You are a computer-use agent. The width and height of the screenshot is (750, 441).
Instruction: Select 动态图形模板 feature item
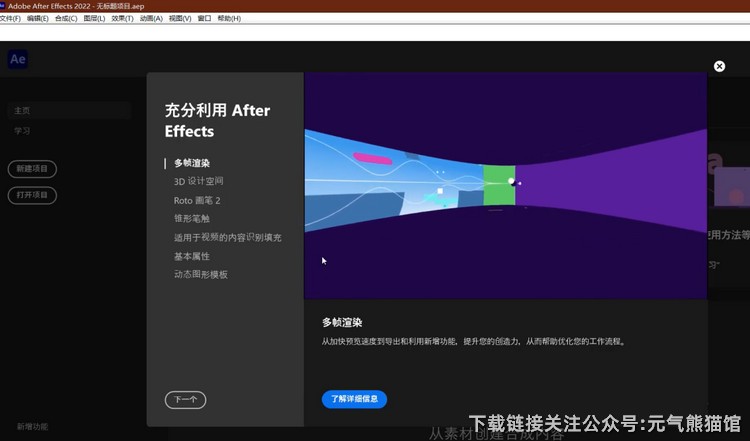pyautogui.click(x=201, y=274)
